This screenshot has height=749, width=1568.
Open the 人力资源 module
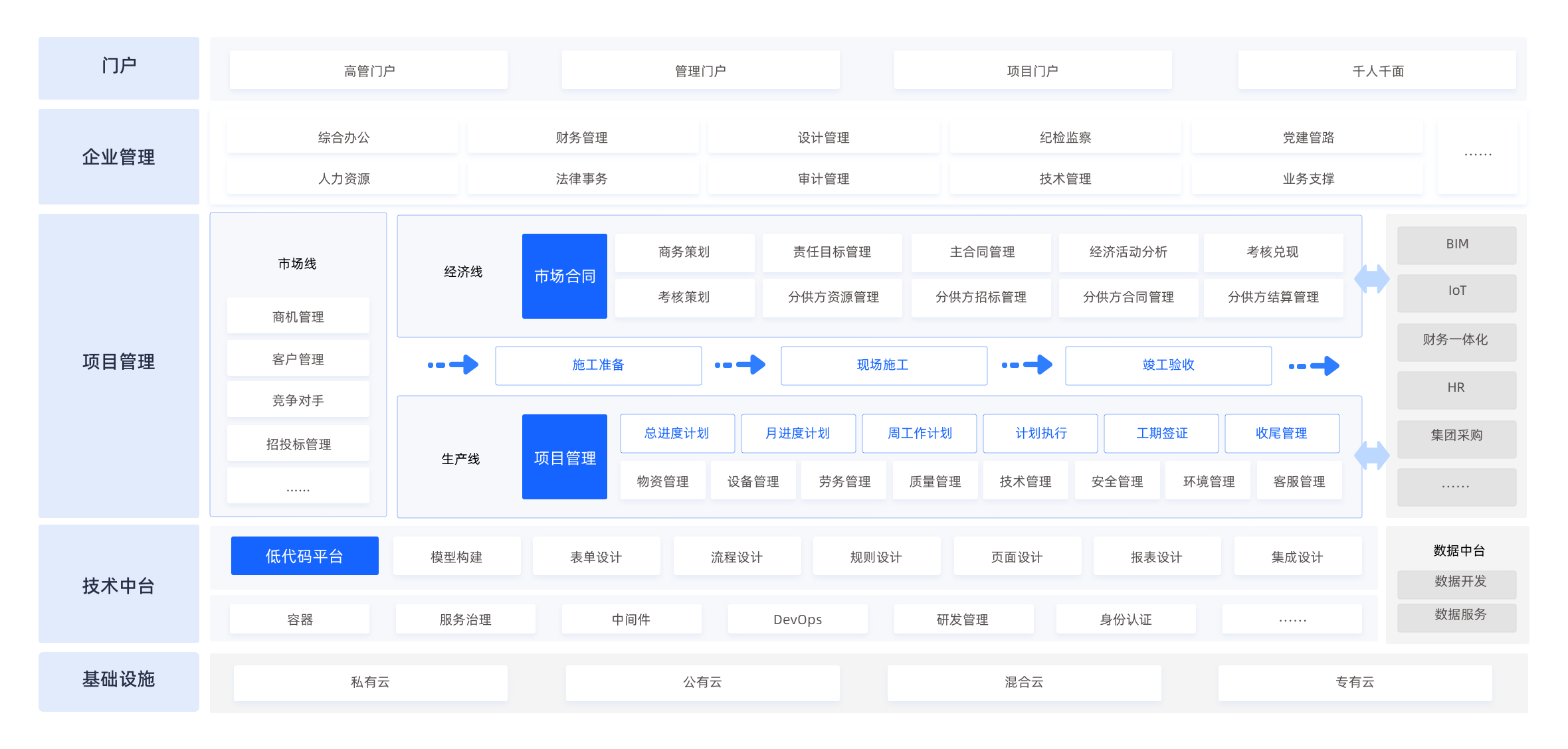[x=343, y=179]
